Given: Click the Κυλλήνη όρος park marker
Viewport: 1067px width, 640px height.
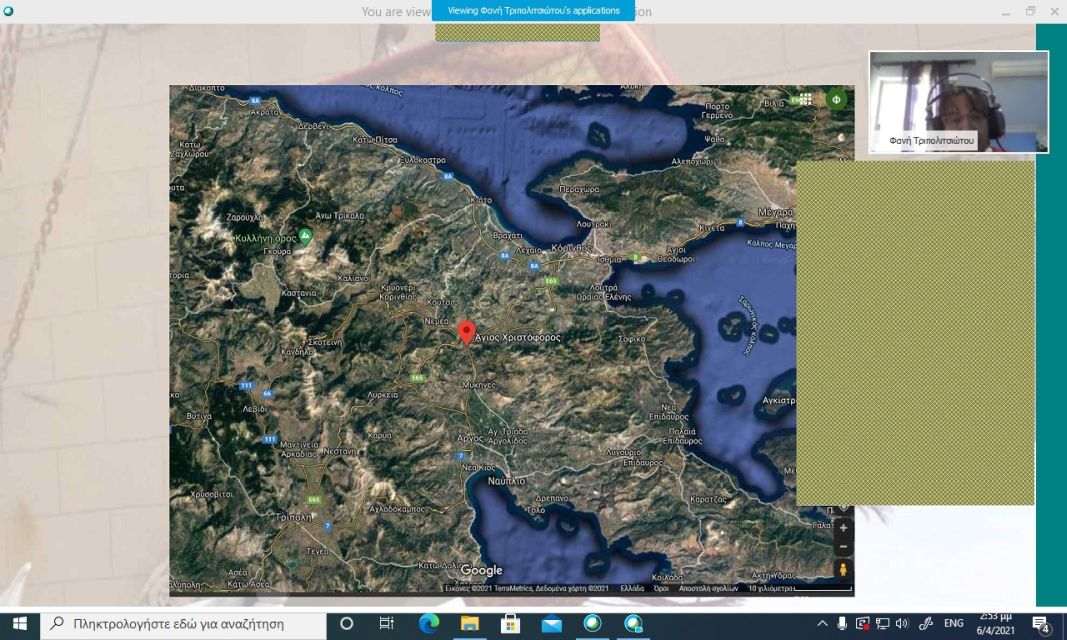Looking at the screenshot, I should [306, 235].
